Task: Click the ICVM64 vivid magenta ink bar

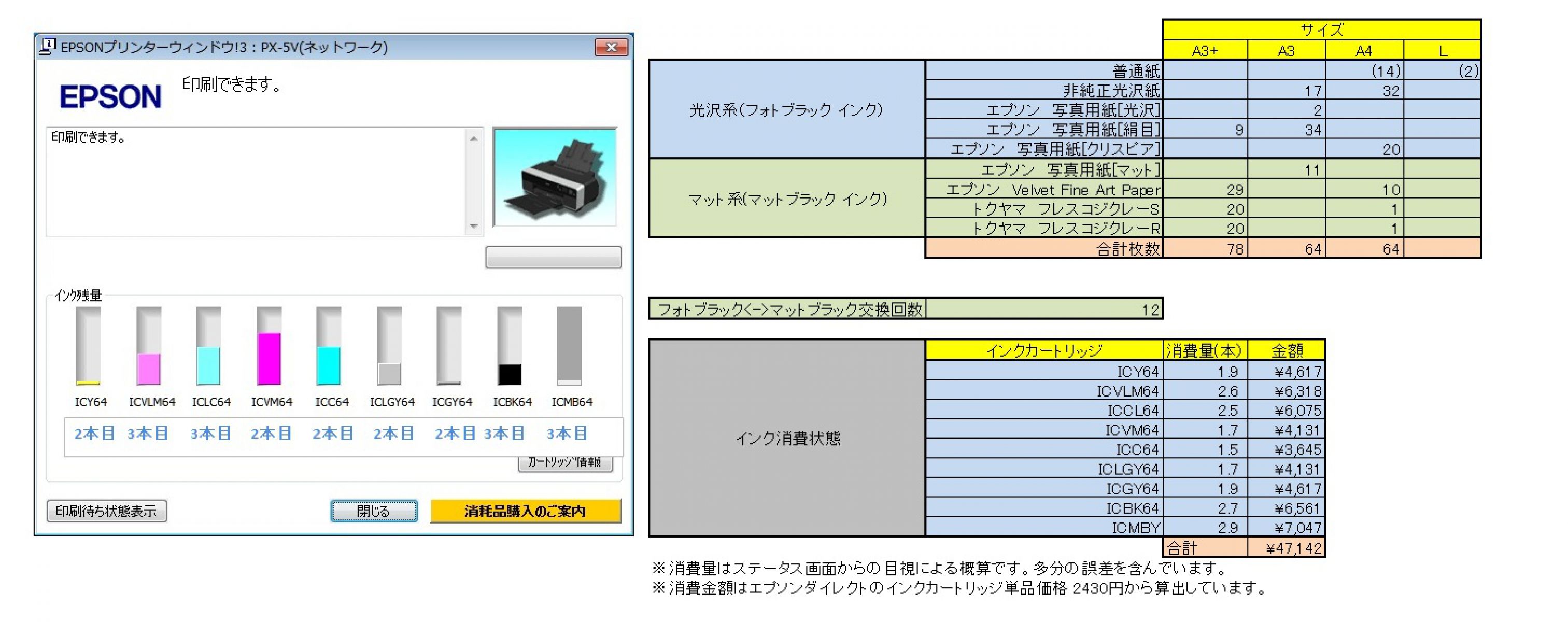Action: (269, 346)
